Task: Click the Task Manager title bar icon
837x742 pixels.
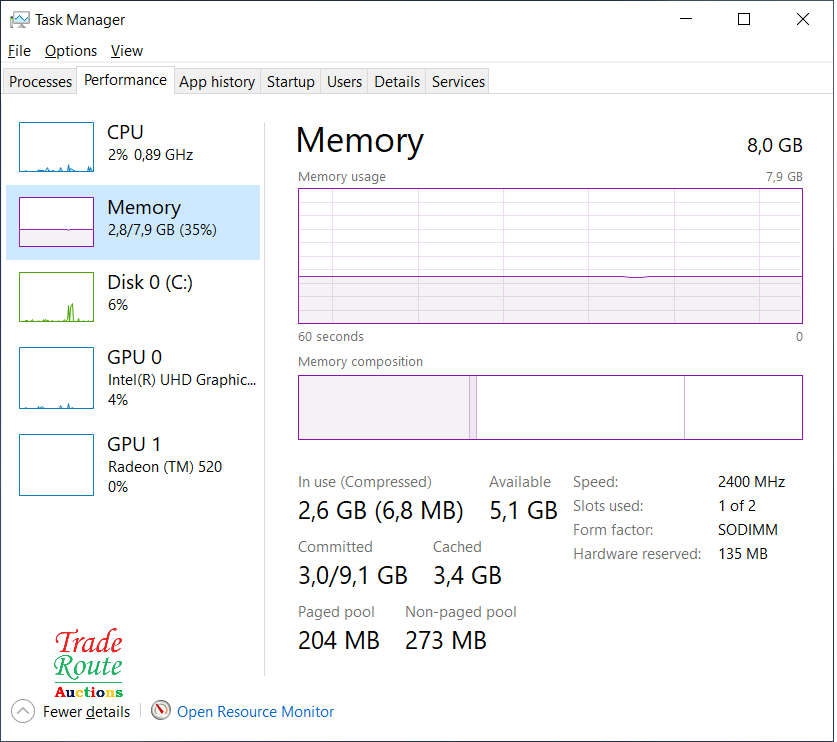Action: [19, 19]
